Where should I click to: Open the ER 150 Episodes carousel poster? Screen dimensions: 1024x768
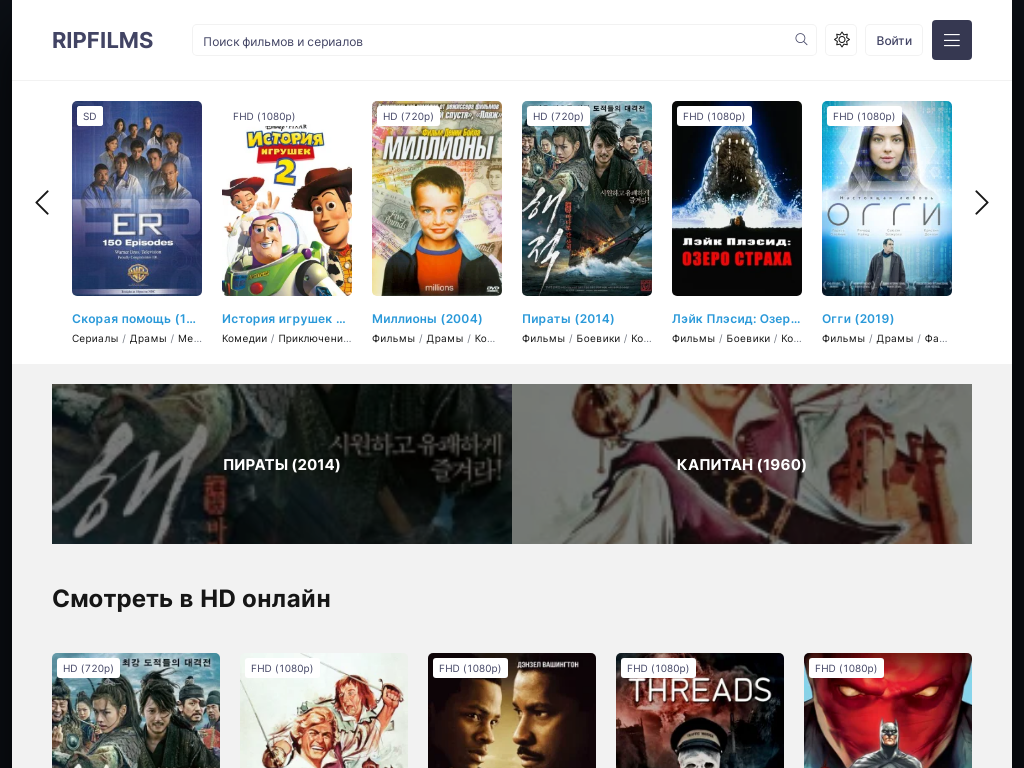136,199
